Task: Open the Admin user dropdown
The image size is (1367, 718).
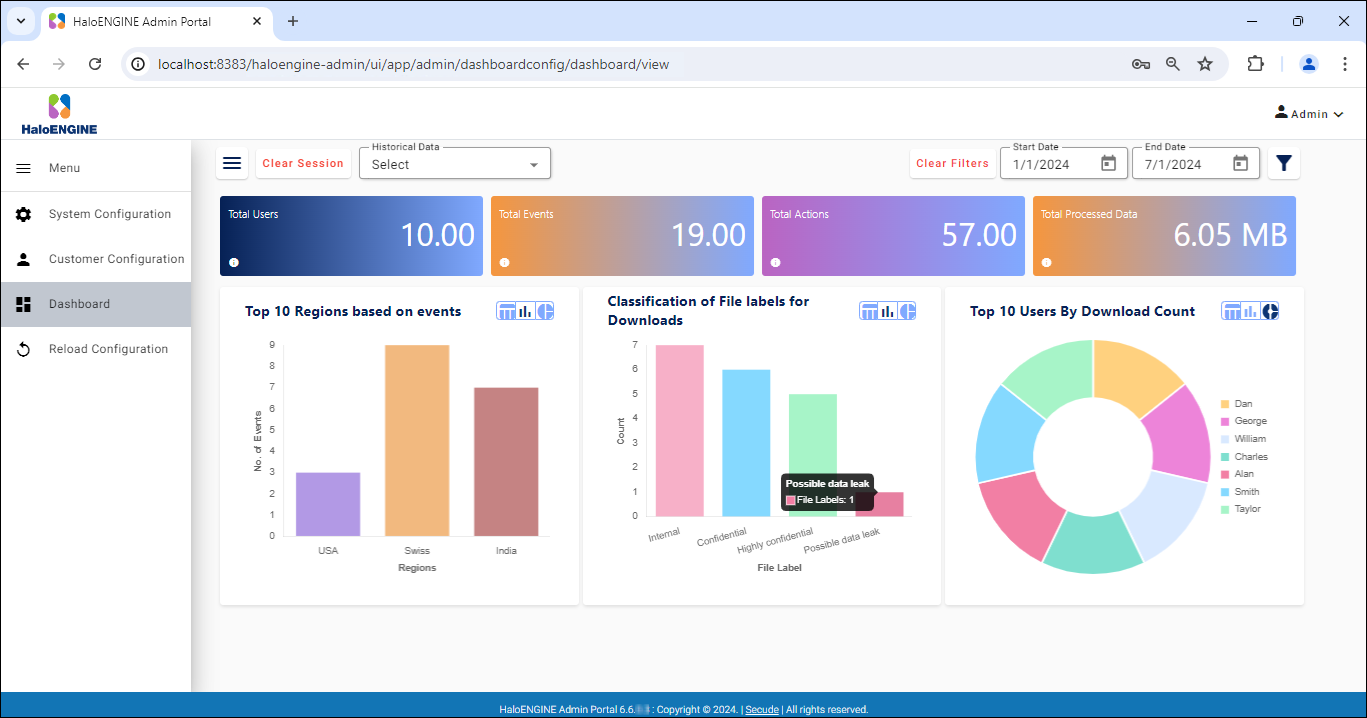Action: (1309, 114)
